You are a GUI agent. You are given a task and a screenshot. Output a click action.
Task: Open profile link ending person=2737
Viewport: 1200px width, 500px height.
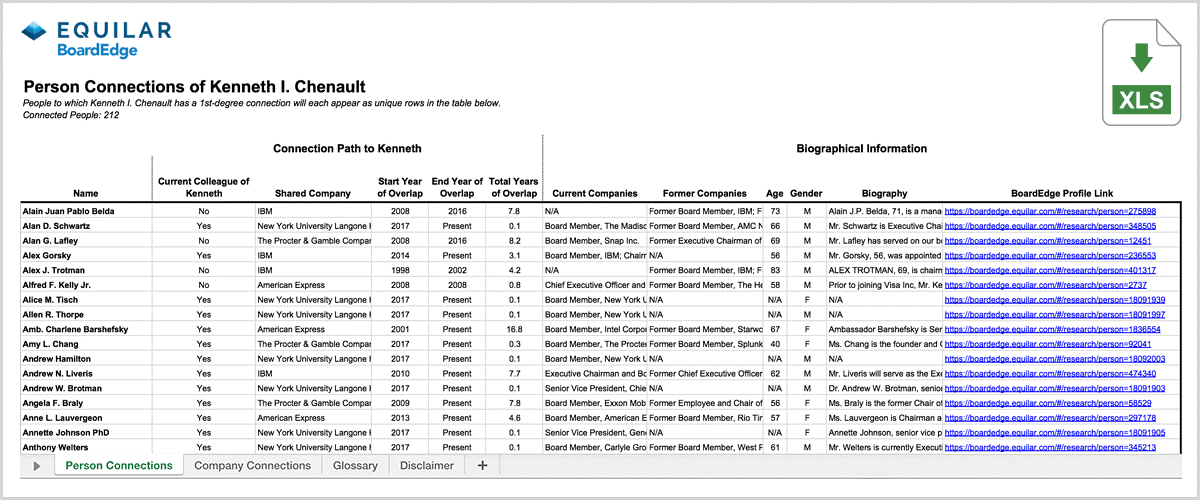tap(1044, 285)
